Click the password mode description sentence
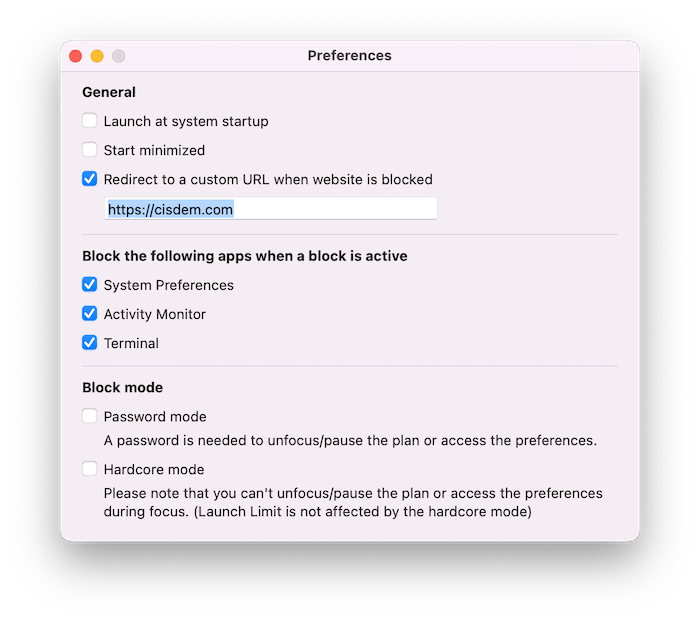The width and height of the screenshot is (700, 621). pos(350,441)
